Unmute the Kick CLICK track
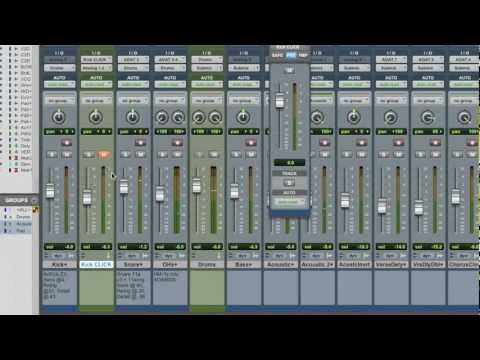This screenshot has width=480, height=360. [104, 154]
